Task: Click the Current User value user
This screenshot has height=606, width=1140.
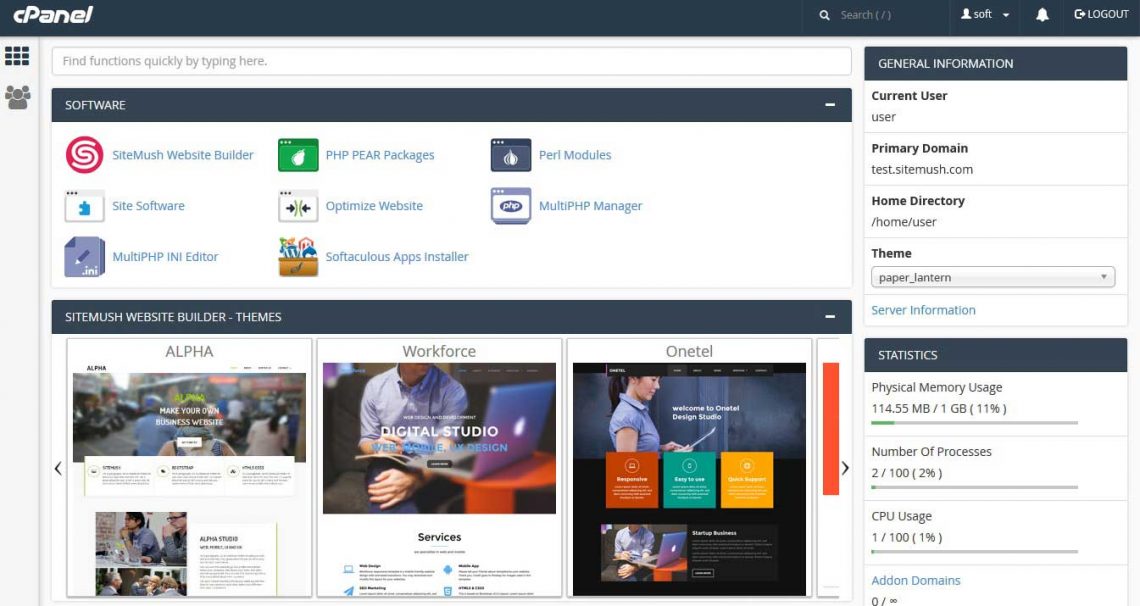Action: [x=883, y=117]
